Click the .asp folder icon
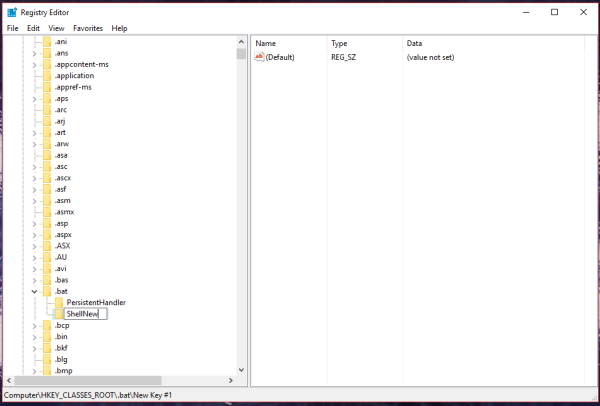600x406 pixels. coord(47,223)
